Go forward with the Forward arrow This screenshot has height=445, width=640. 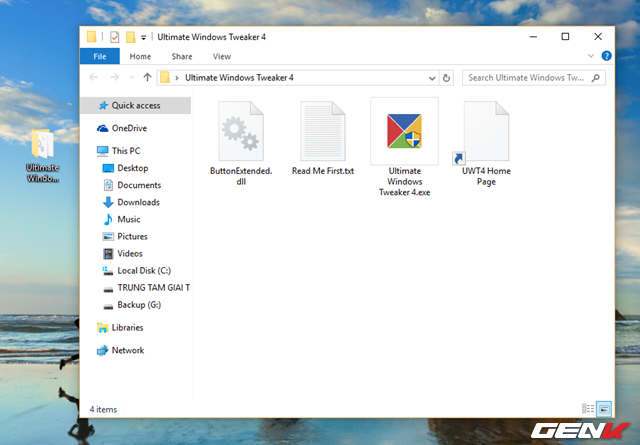(114, 77)
